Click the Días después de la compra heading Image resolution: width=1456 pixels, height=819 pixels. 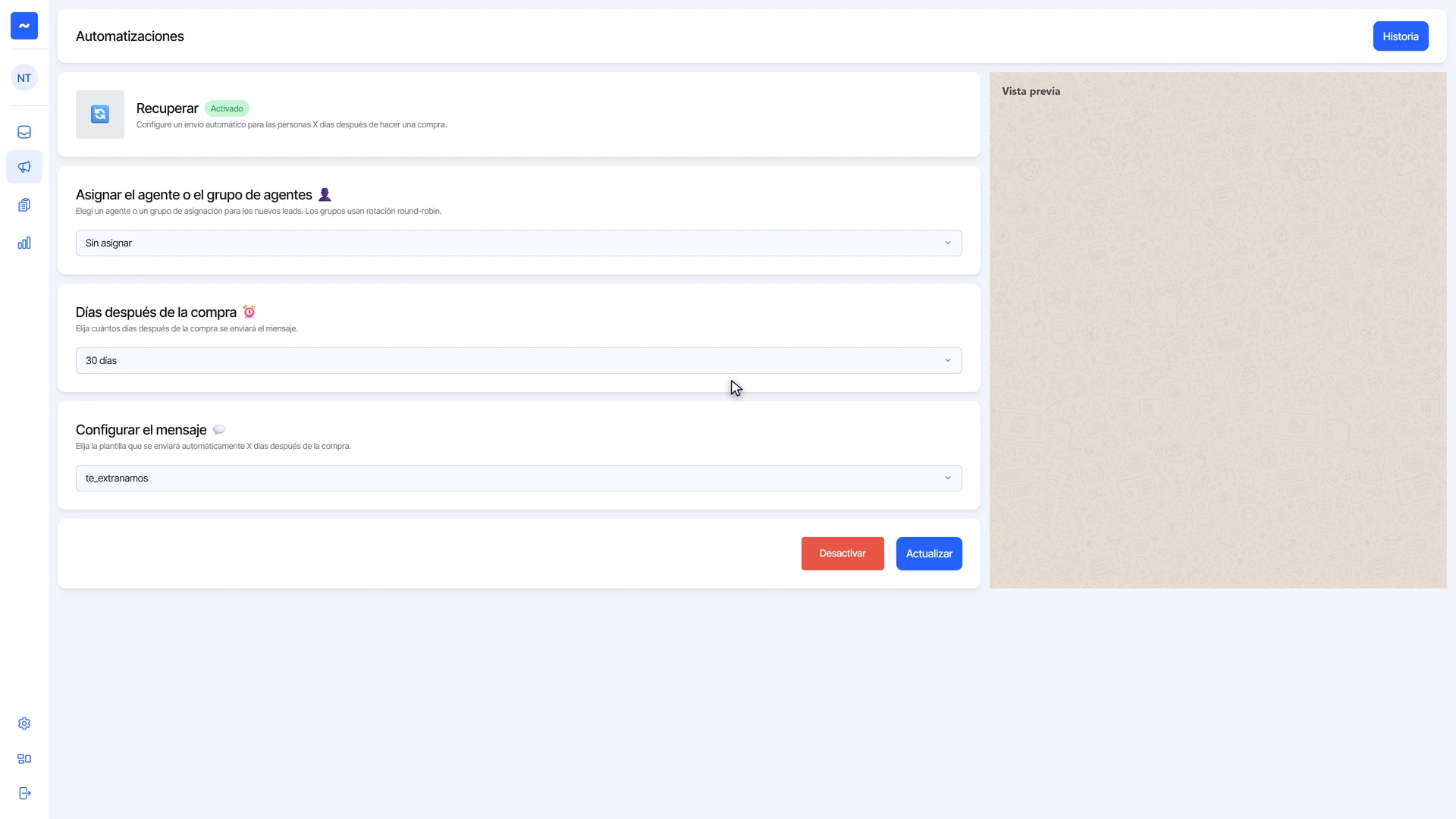pos(156,312)
